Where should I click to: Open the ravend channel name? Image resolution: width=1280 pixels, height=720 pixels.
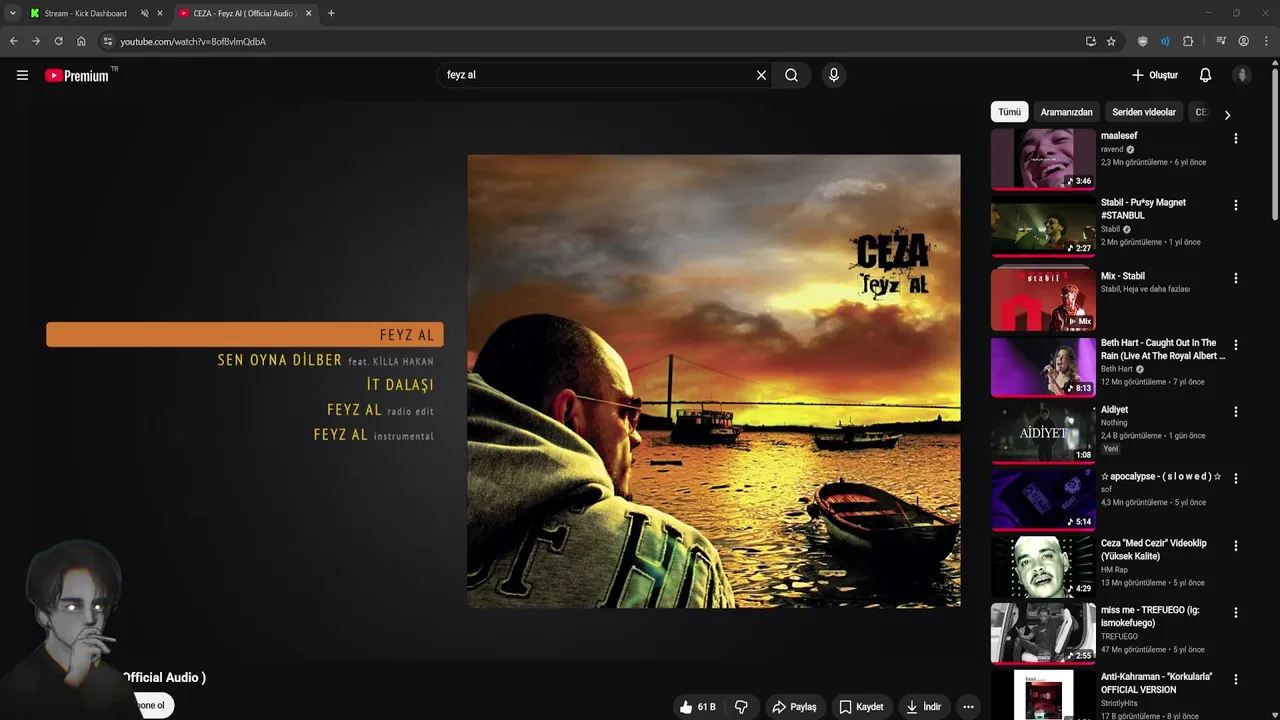pyautogui.click(x=1112, y=149)
